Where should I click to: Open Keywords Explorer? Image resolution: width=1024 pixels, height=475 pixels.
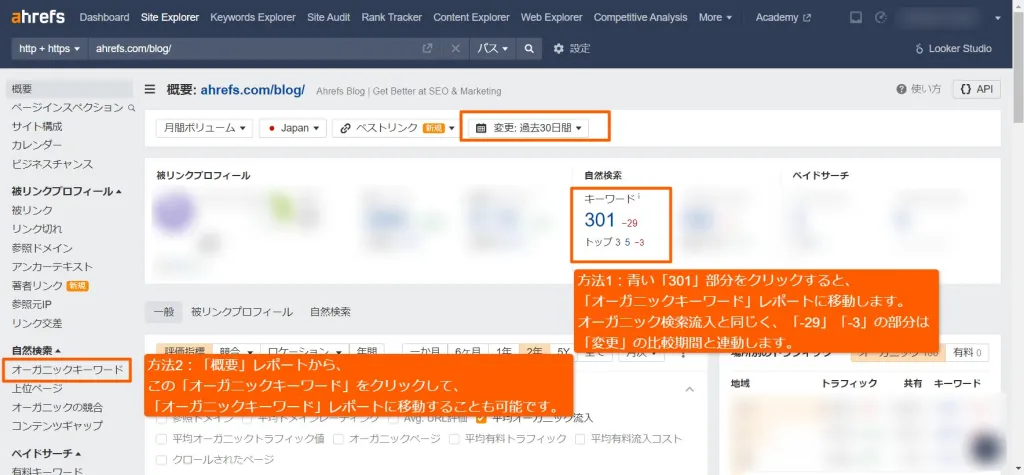coord(253,18)
